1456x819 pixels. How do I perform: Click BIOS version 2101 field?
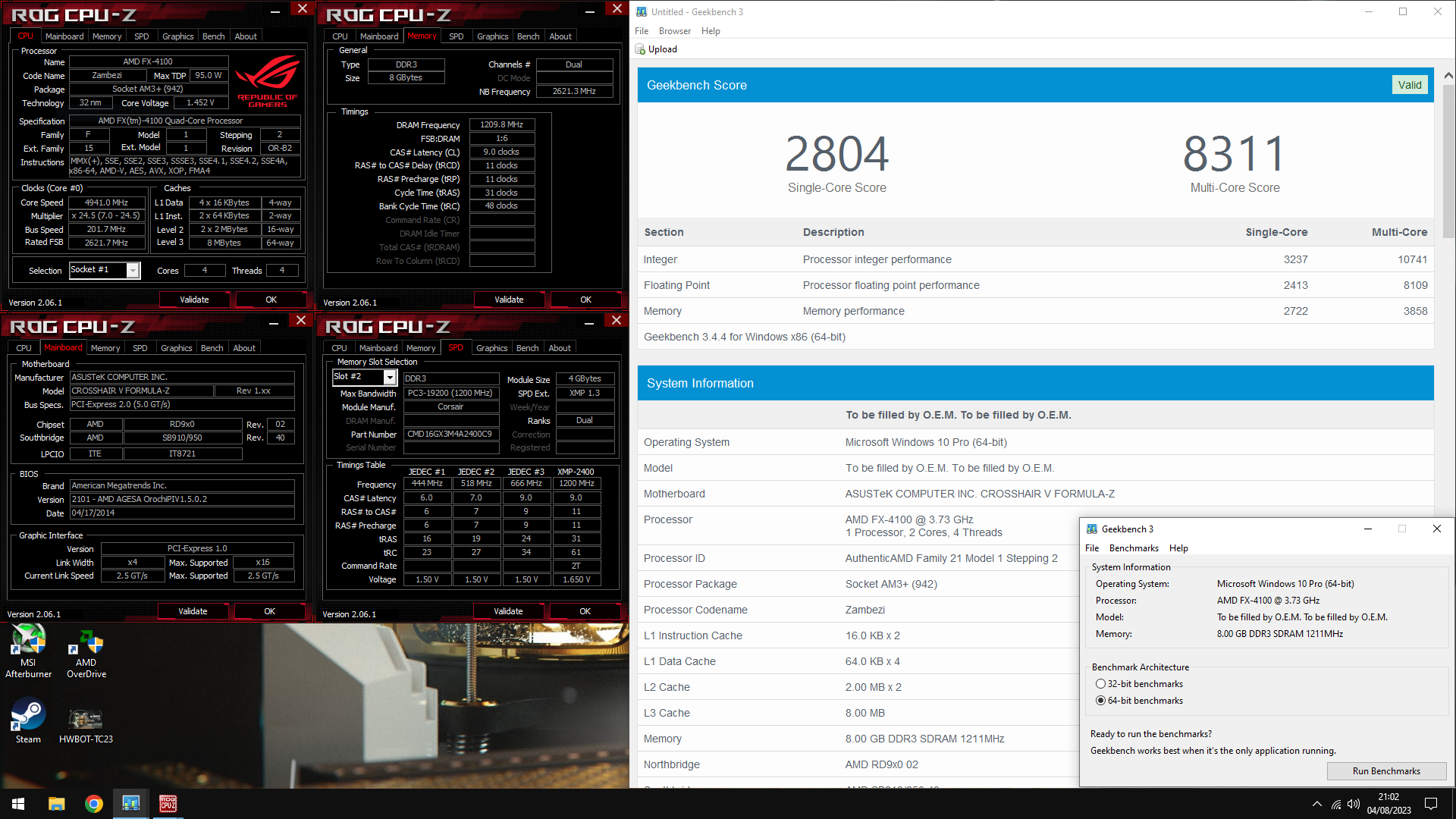182,500
